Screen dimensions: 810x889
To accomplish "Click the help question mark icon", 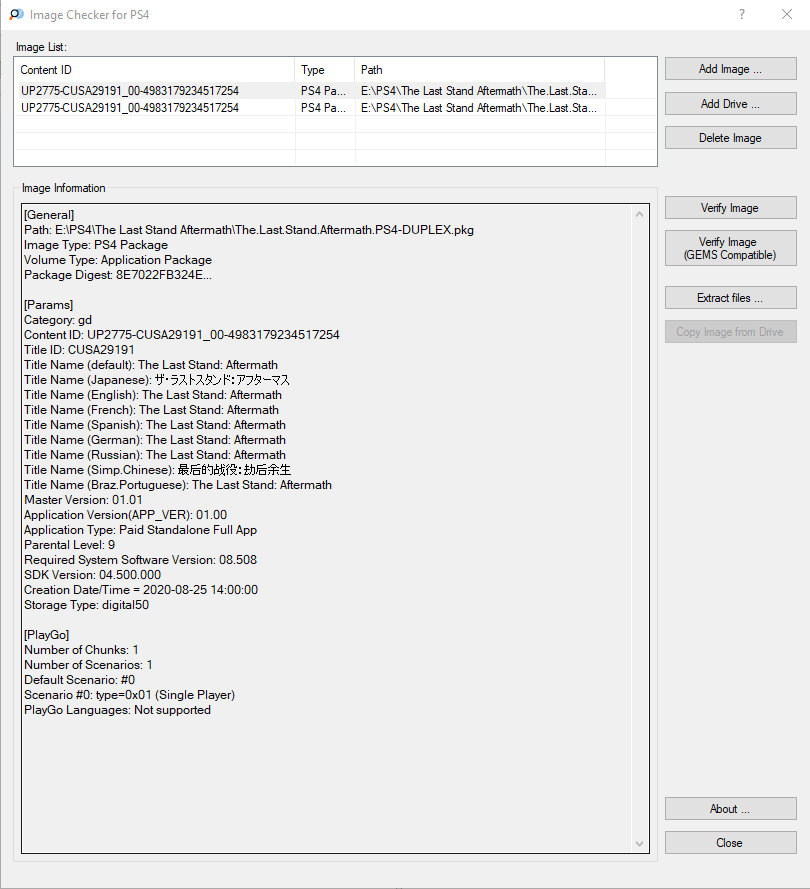I will tap(742, 14).
